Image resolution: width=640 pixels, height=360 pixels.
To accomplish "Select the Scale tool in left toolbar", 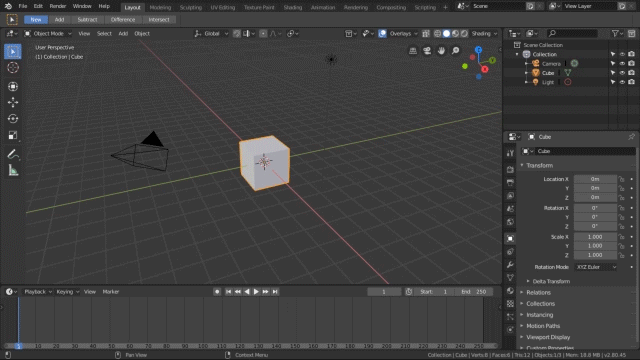I will click(x=13, y=135).
